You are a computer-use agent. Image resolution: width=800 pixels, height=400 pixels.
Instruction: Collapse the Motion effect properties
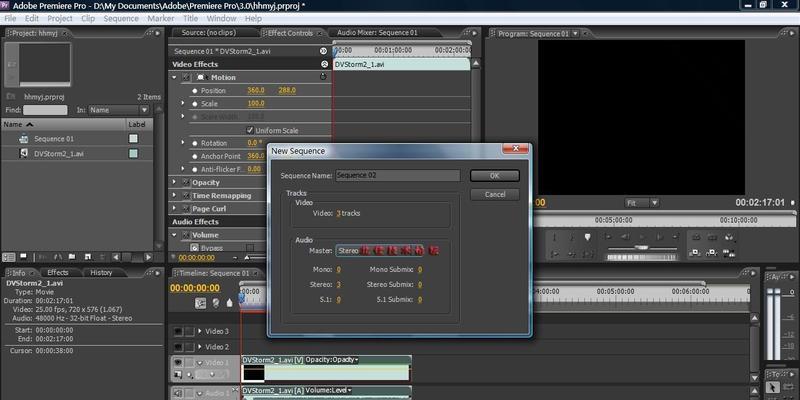pyautogui.click(x=174, y=78)
